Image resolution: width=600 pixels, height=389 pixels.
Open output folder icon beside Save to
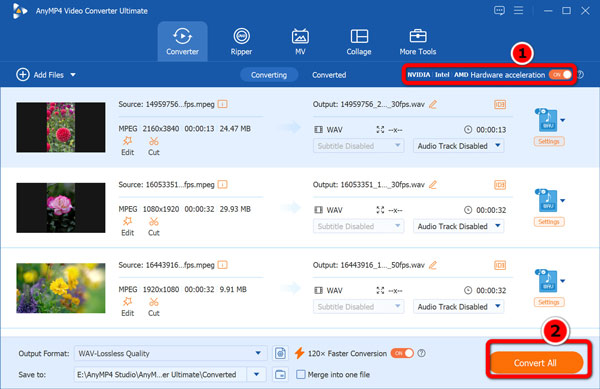(x=280, y=374)
